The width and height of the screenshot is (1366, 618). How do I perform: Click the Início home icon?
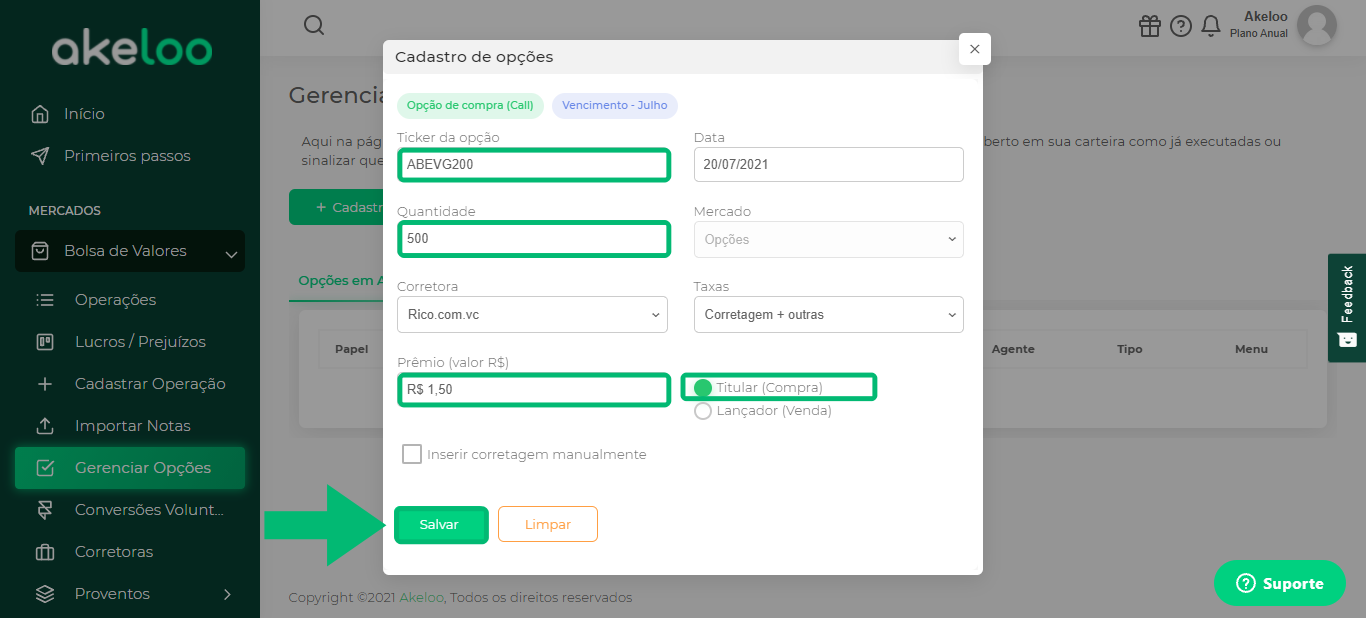40,114
